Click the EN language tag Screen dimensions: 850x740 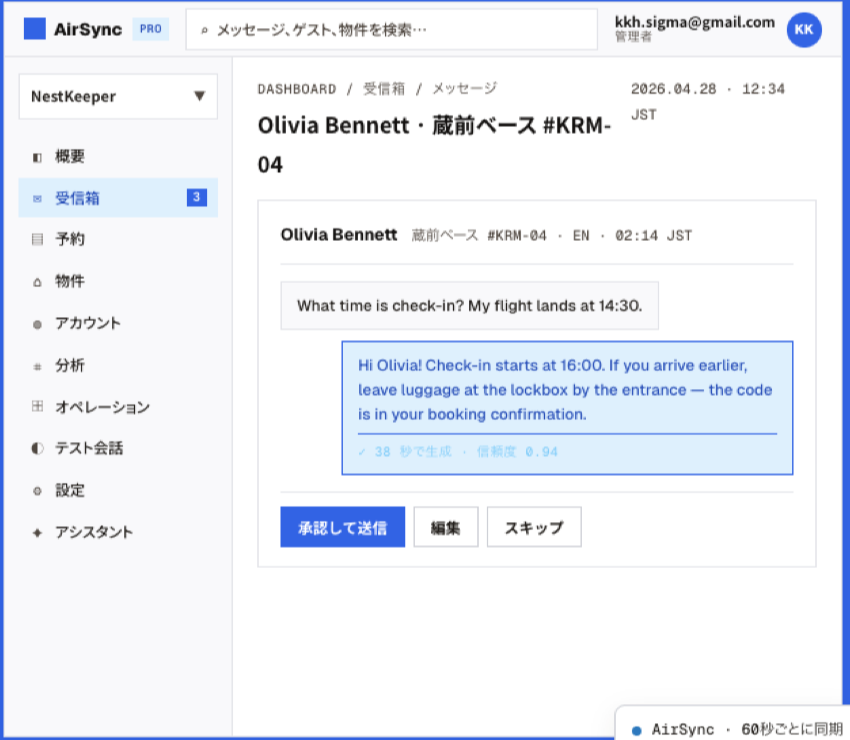(x=581, y=235)
